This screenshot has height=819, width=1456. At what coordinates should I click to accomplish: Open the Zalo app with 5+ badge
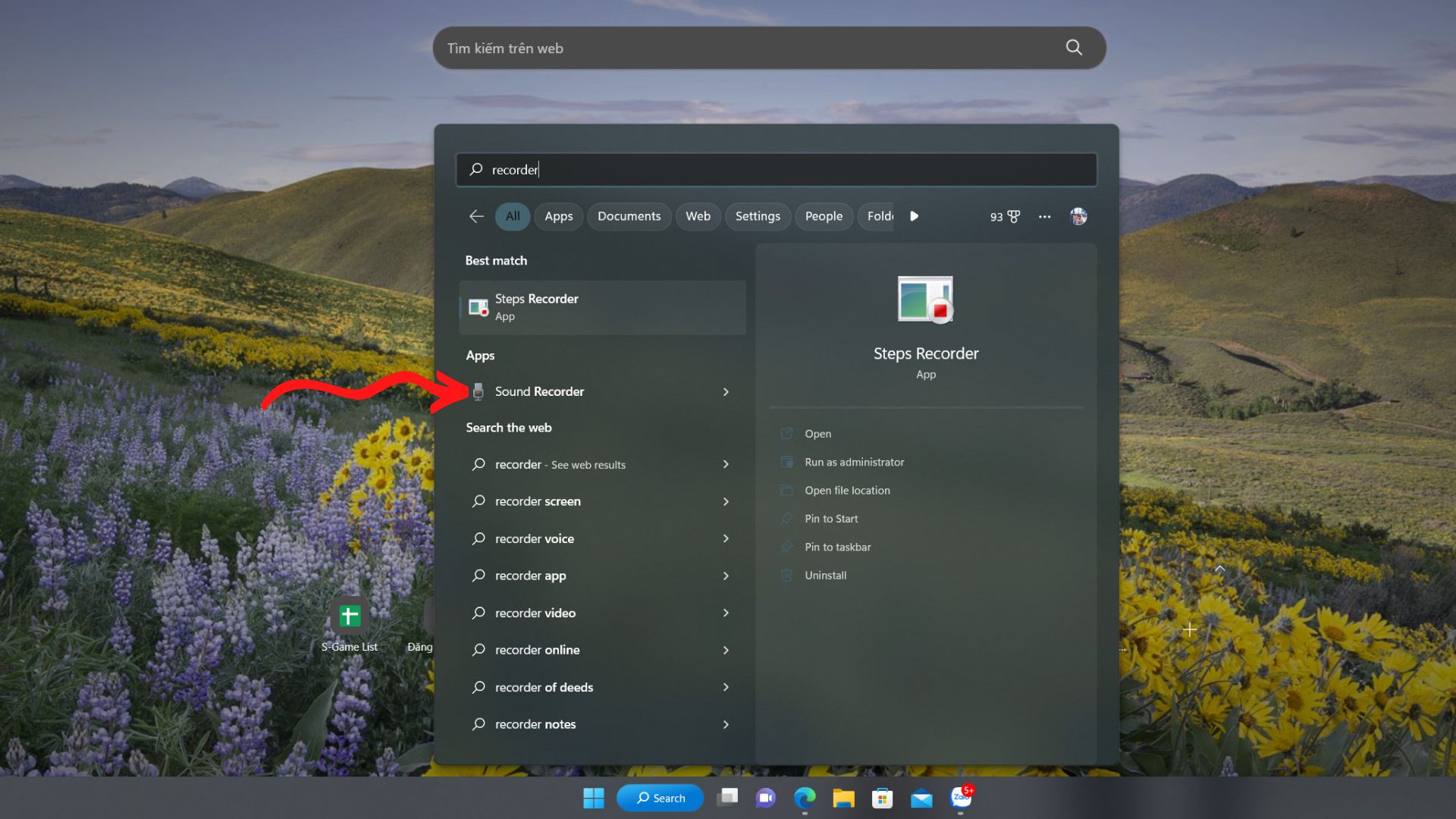pyautogui.click(x=961, y=798)
